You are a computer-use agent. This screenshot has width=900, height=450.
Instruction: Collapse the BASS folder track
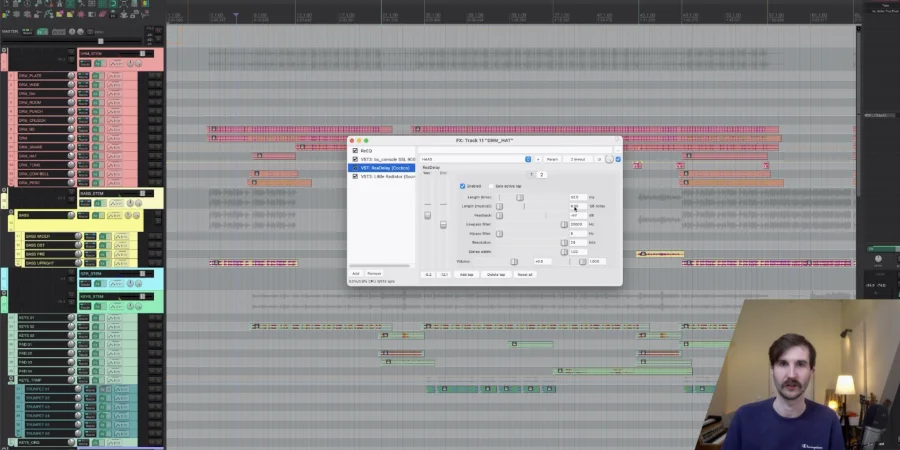coord(11,211)
